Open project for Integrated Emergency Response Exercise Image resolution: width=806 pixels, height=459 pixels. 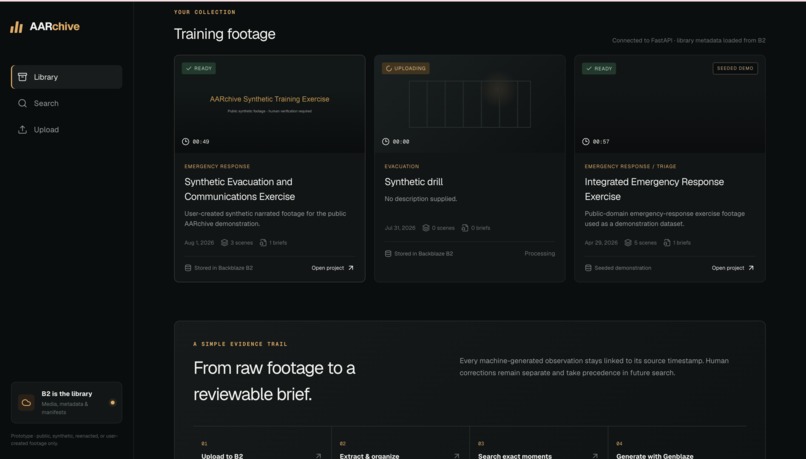tap(733, 268)
